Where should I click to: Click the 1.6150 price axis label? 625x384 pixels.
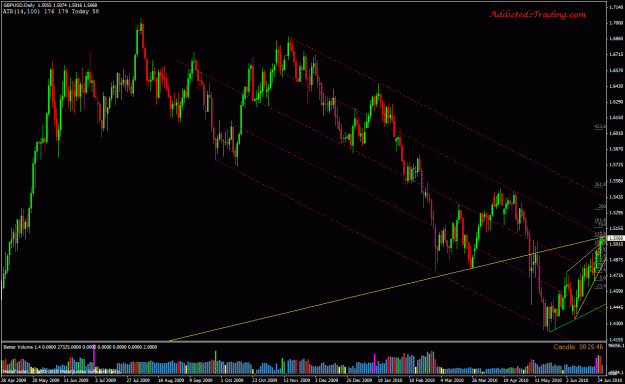(616, 118)
